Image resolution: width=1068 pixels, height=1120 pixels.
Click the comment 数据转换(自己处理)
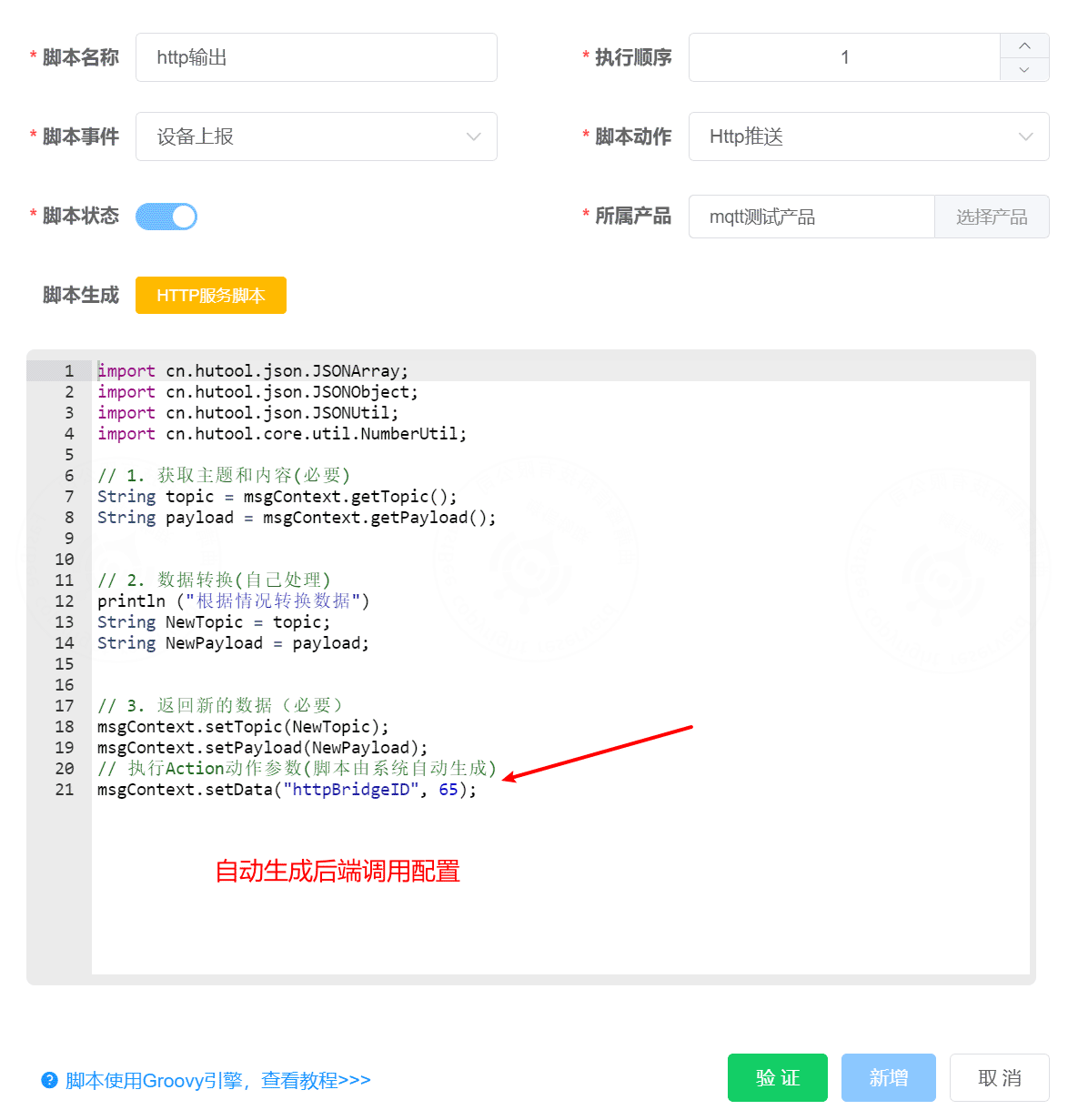pyautogui.click(x=214, y=580)
